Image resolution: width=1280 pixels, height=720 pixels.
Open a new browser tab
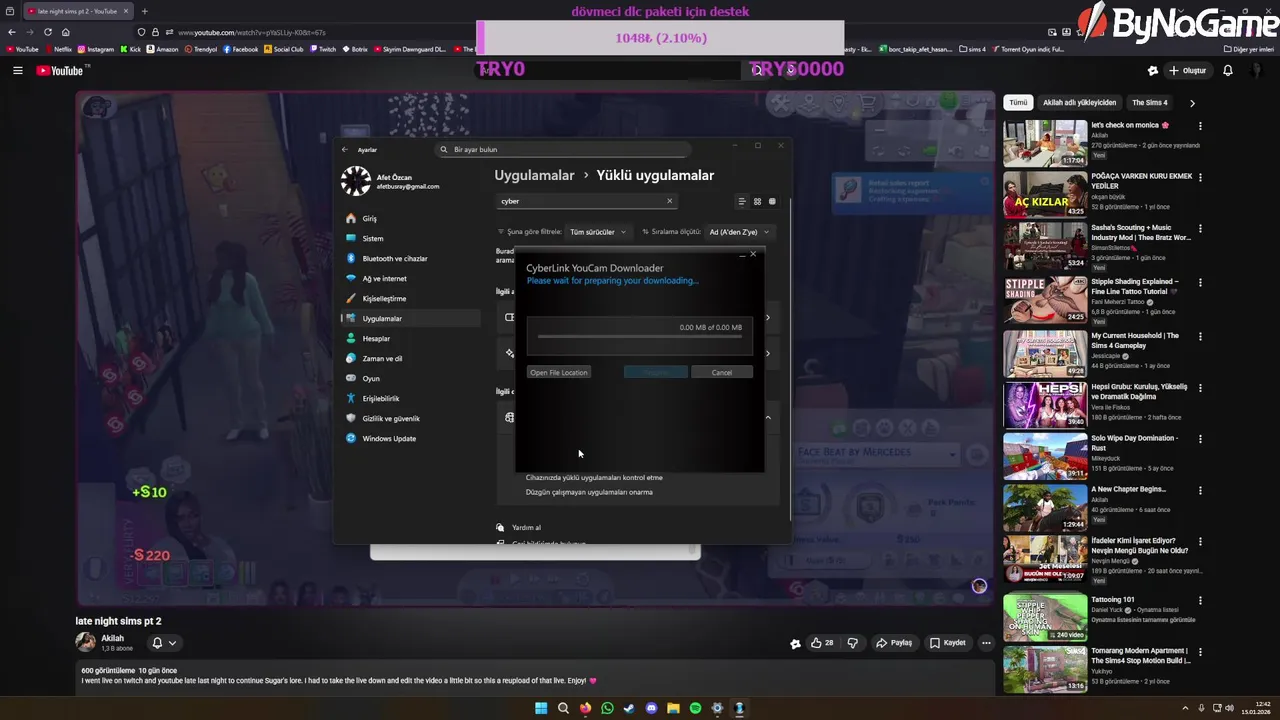pos(144,11)
